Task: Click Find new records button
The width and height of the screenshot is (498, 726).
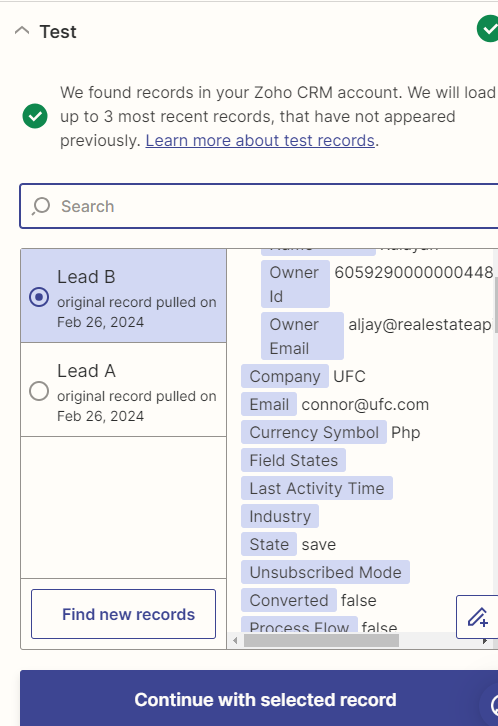Action: tap(124, 614)
